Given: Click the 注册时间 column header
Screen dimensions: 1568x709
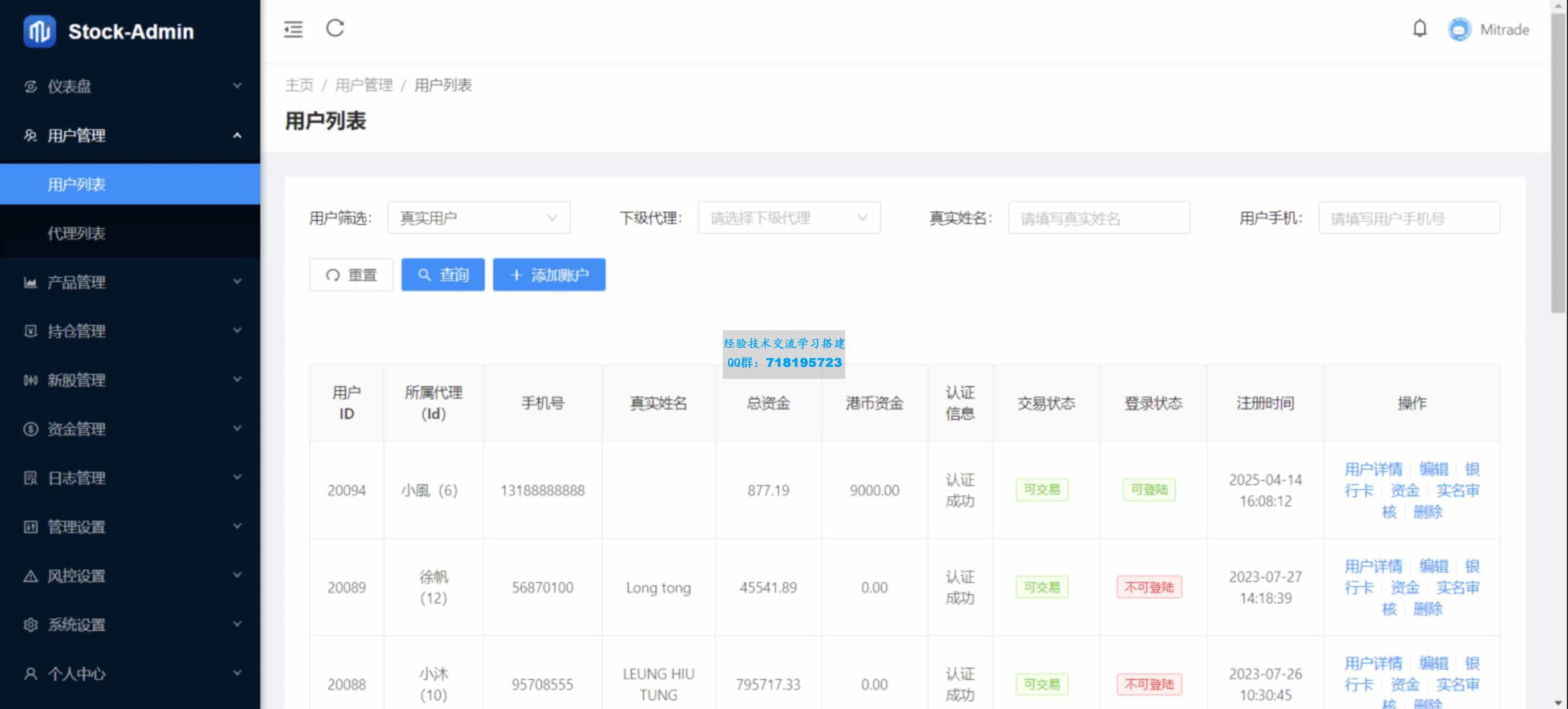Looking at the screenshot, I should [1265, 403].
